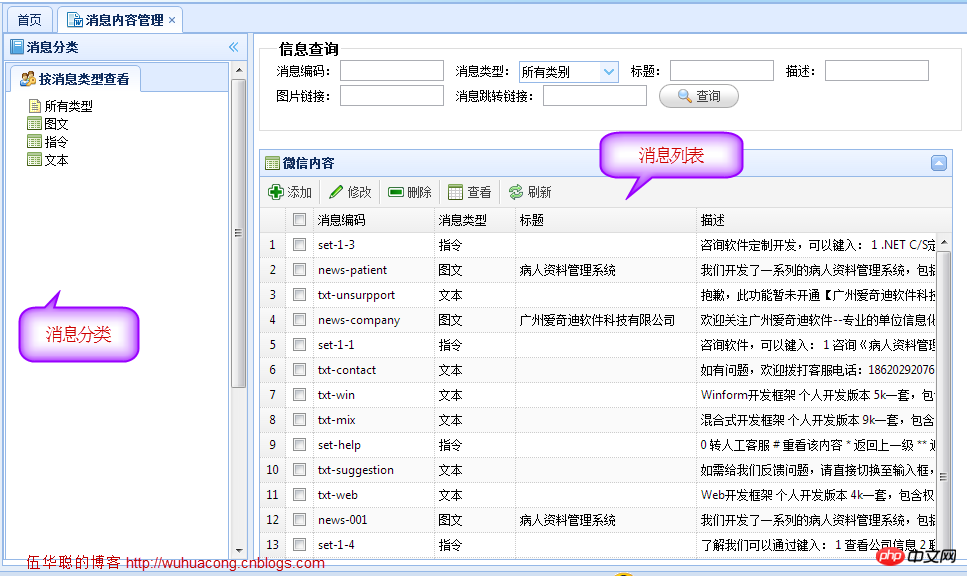Switch to the 首页 tab
Viewport: 967px width, 576px height.
28,17
